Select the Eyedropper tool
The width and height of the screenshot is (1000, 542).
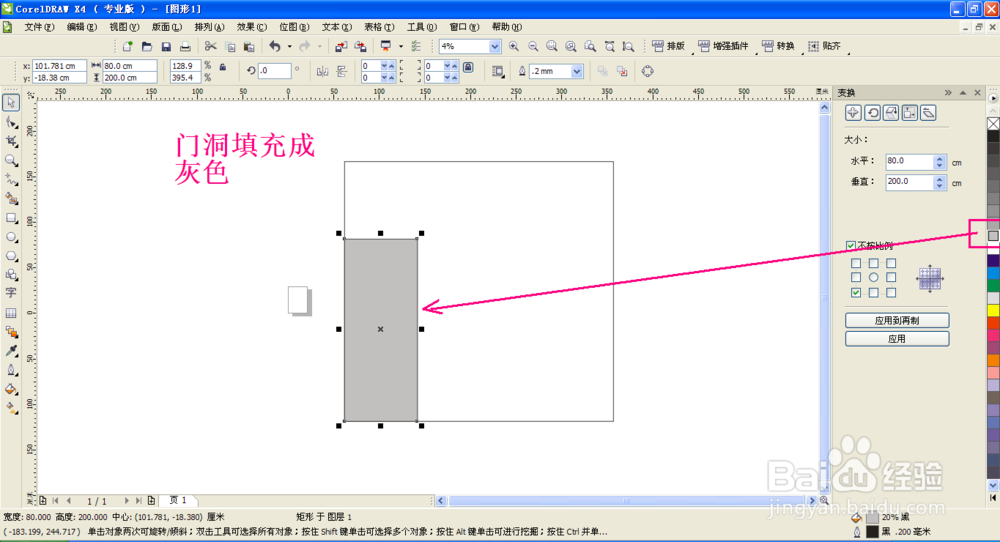click(x=11, y=351)
